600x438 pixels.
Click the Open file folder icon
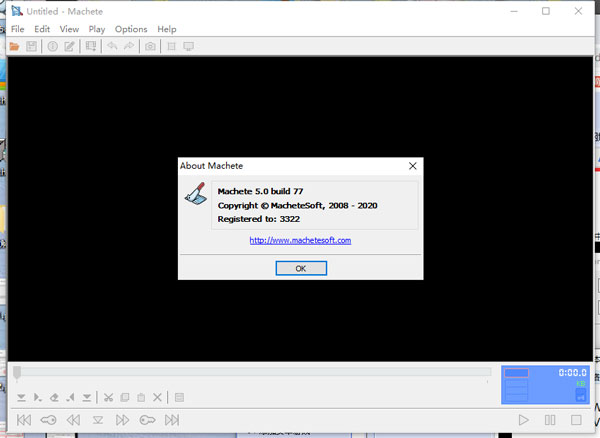coord(15,47)
